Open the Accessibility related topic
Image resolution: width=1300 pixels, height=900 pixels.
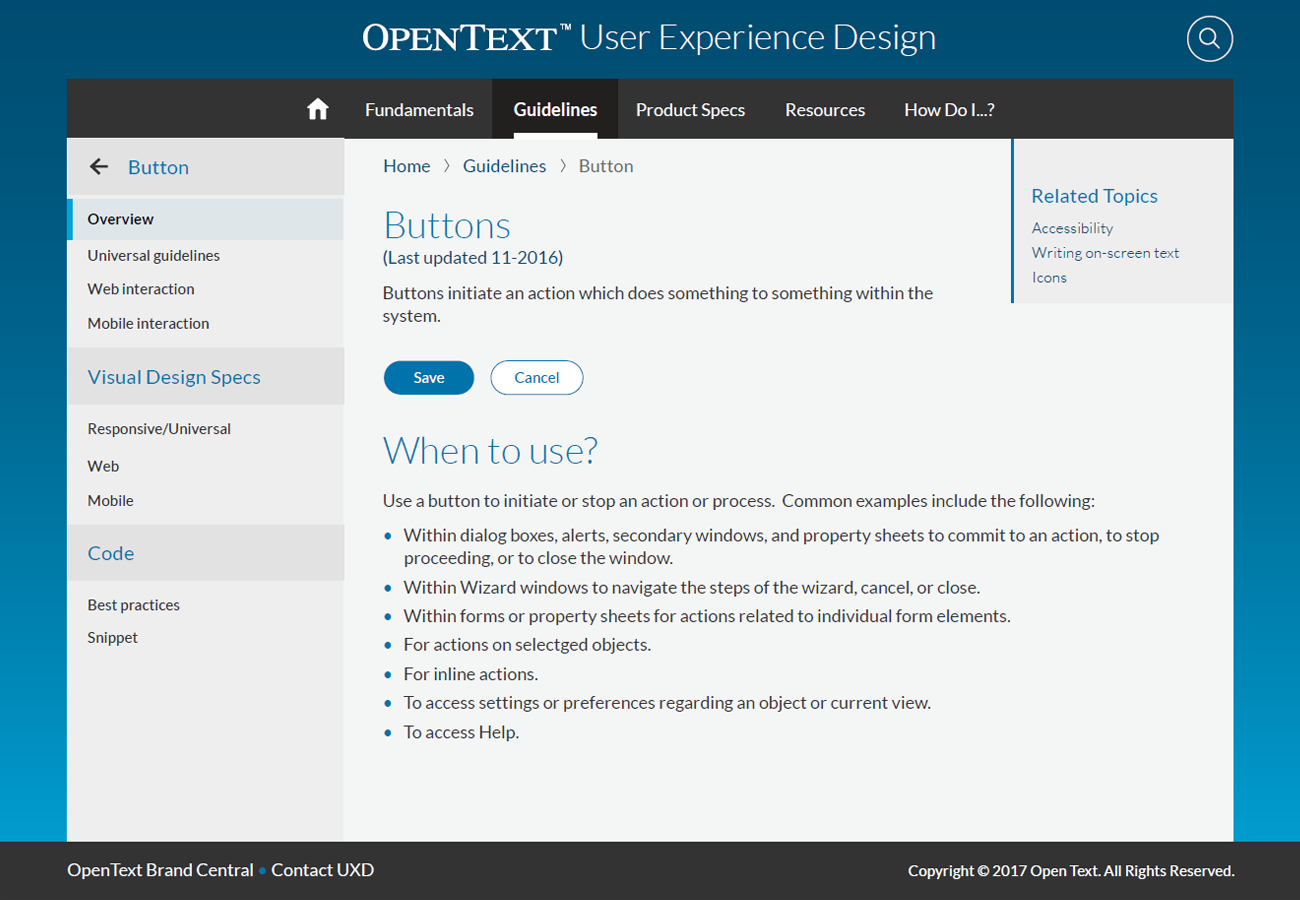coord(1072,228)
